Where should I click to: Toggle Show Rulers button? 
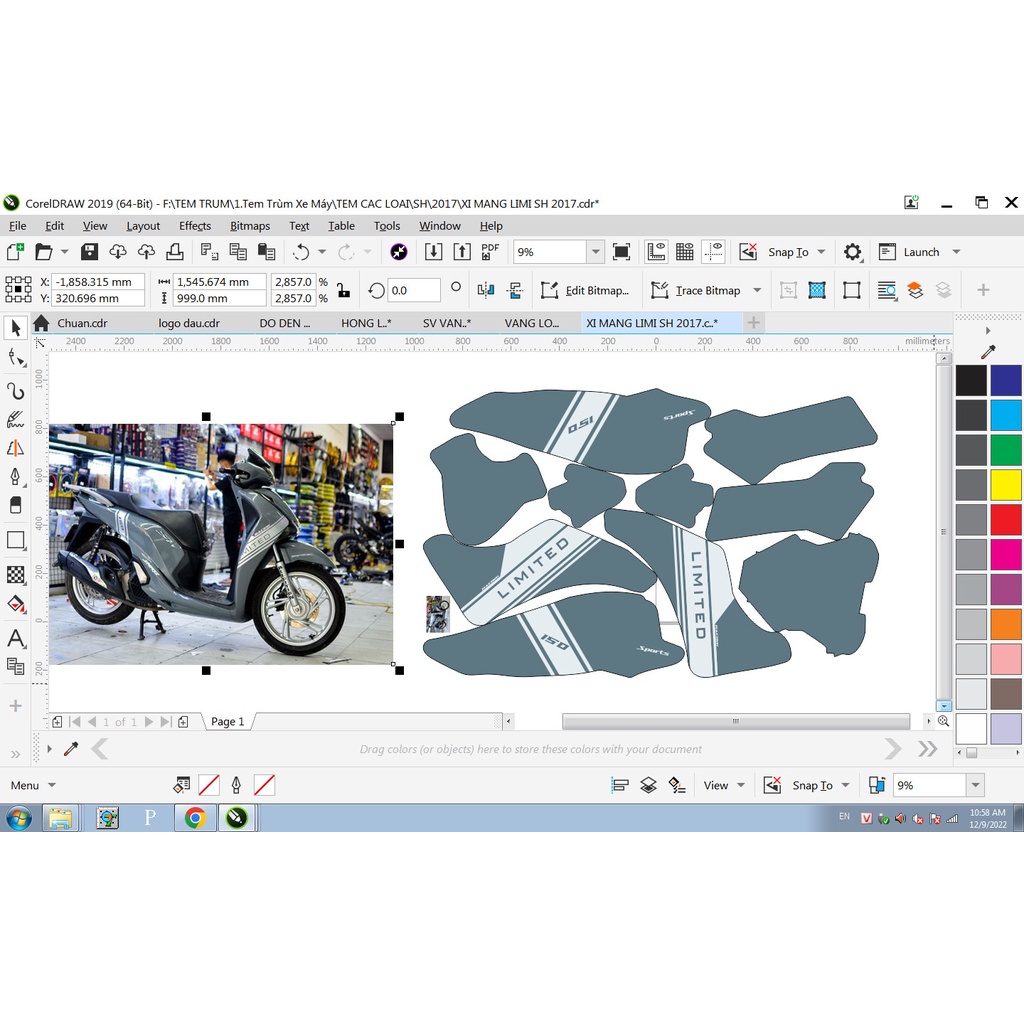click(656, 252)
